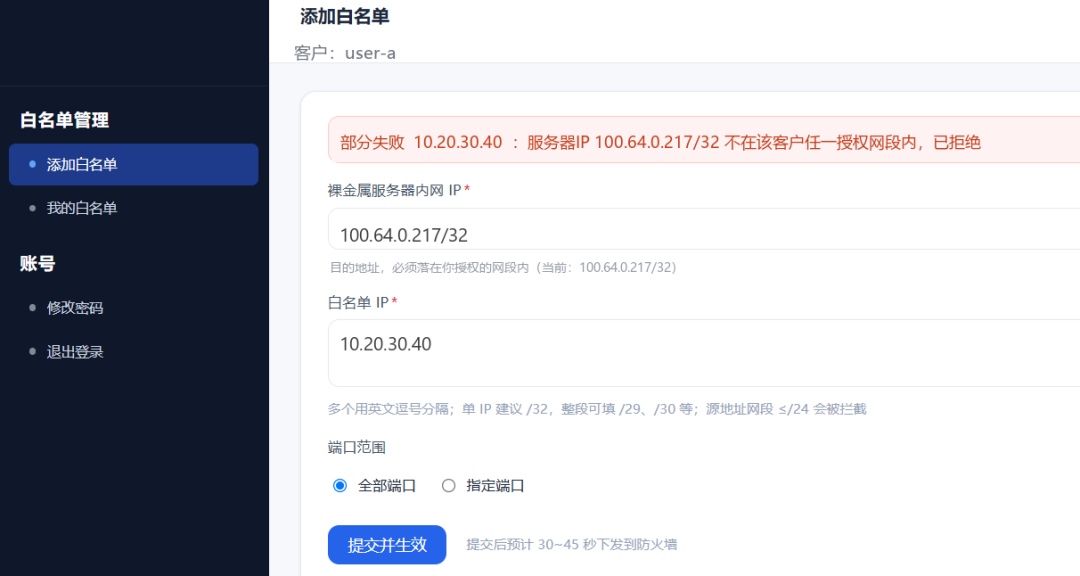Click the 部分失败 error message banner
Screen dimensions: 1080x576
[704, 140]
